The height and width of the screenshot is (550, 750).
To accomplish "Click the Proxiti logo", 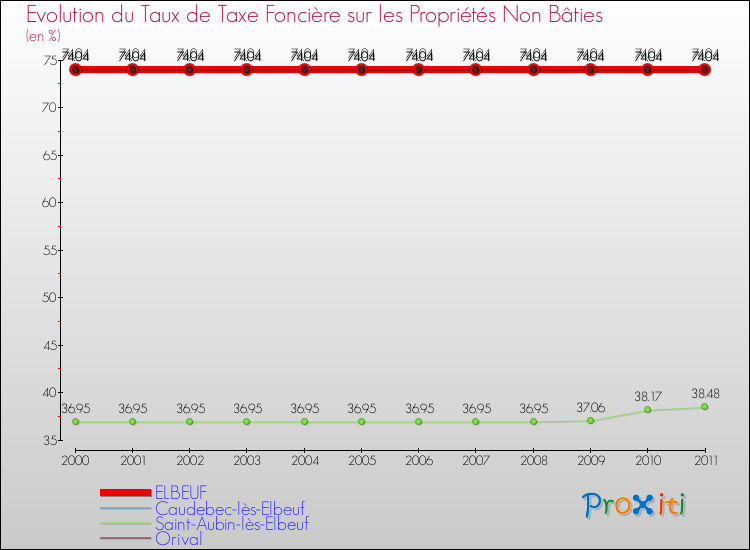I will tap(634, 505).
